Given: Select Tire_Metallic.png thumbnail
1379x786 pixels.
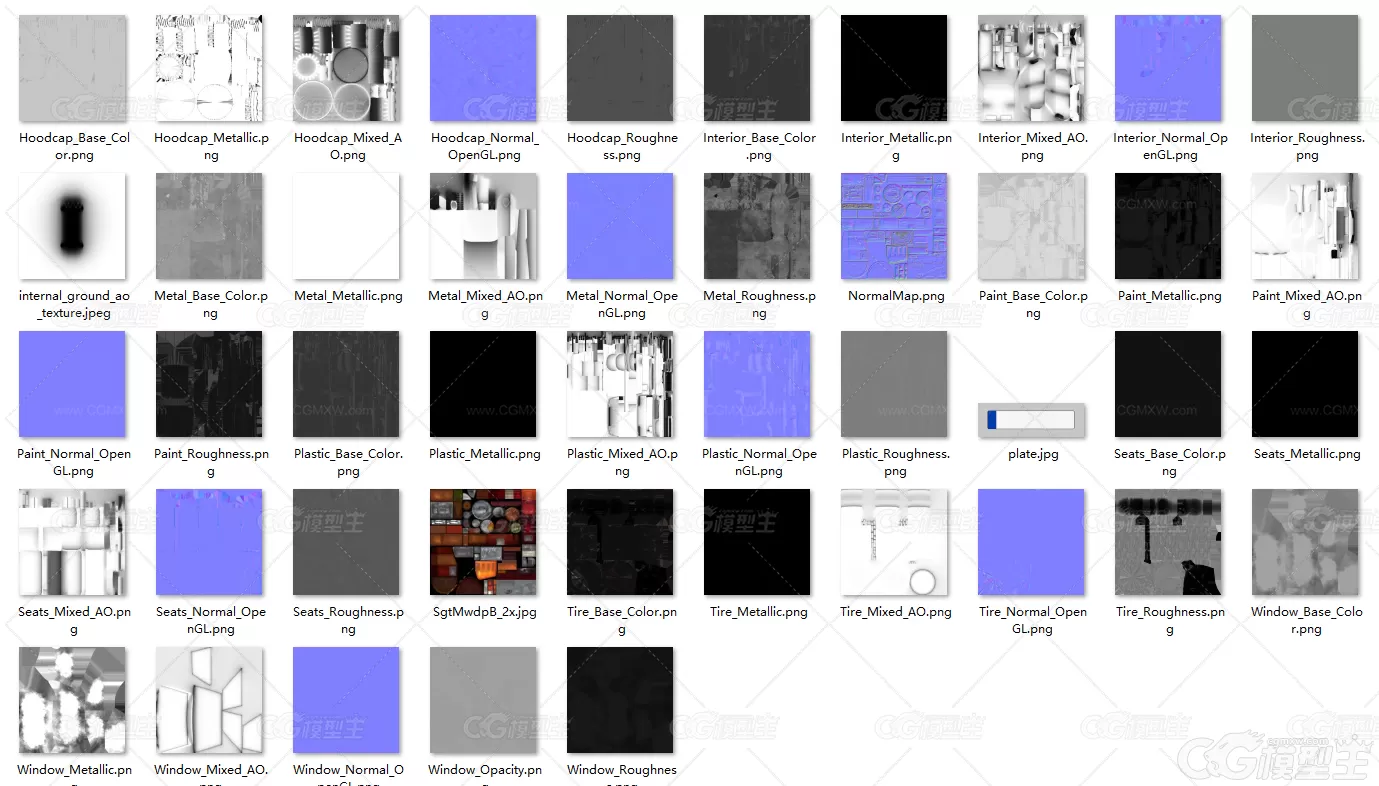Looking at the screenshot, I should click(x=757, y=542).
